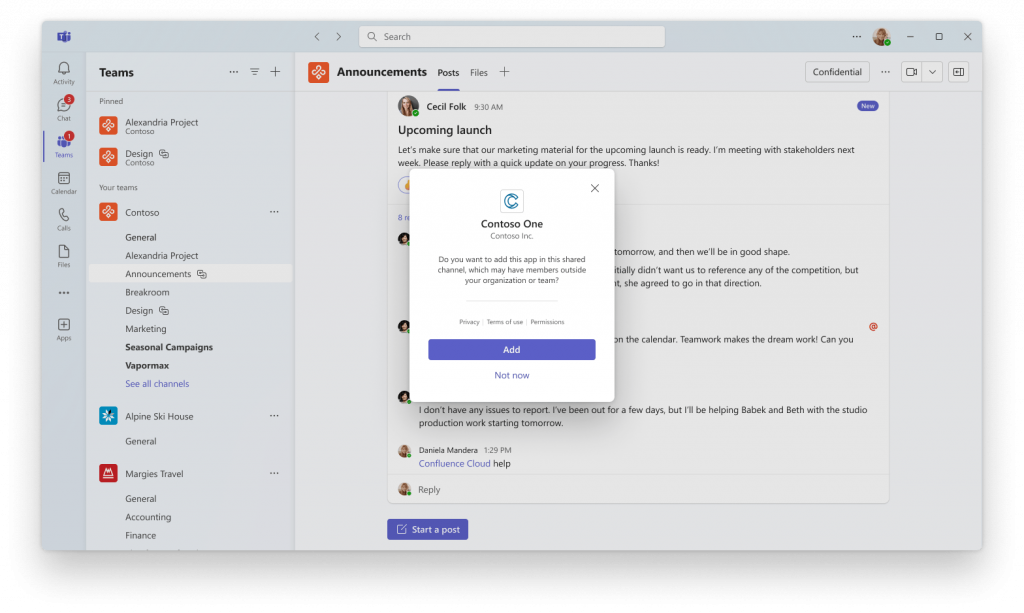Screen dimensions: 1024x613
Task: Open the Apps store icon
Action: click(x=63, y=328)
